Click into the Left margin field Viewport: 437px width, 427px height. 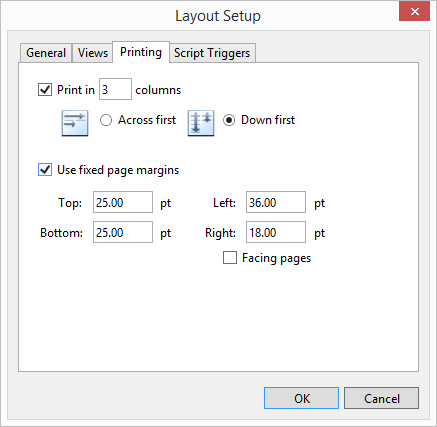tap(276, 202)
